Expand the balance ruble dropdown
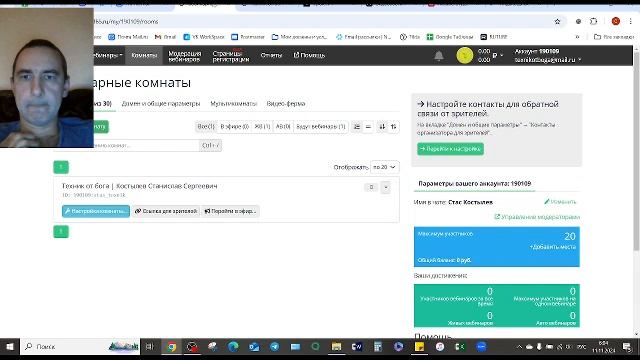This screenshot has height=360, width=640. point(501,56)
